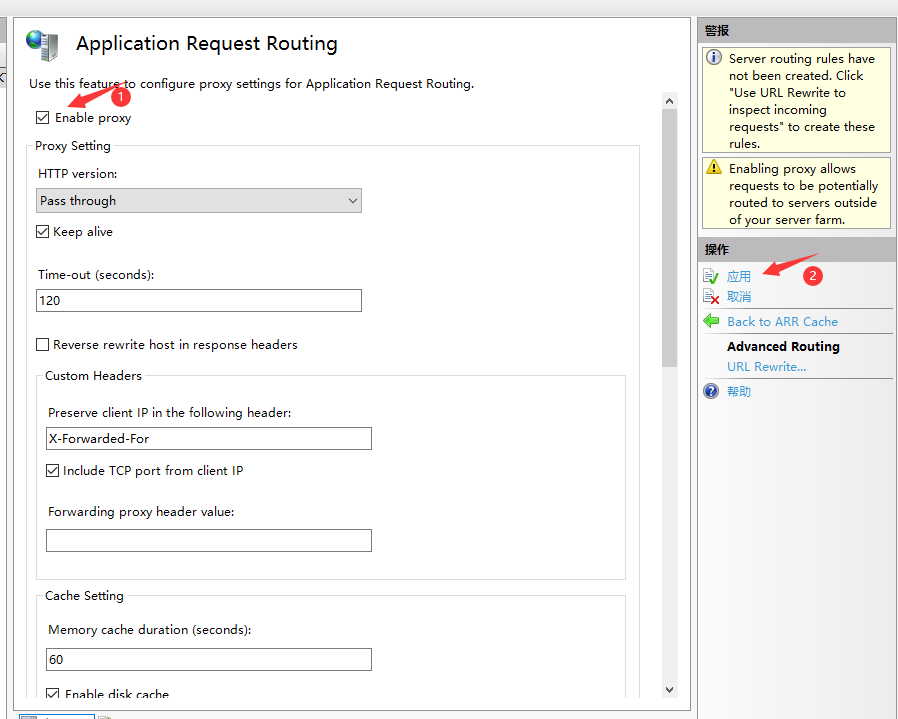Uncheck the Keep alive checkbox
Image resolution: width=898 pixels, height=719 pixels.
click(x=42, y=232)
